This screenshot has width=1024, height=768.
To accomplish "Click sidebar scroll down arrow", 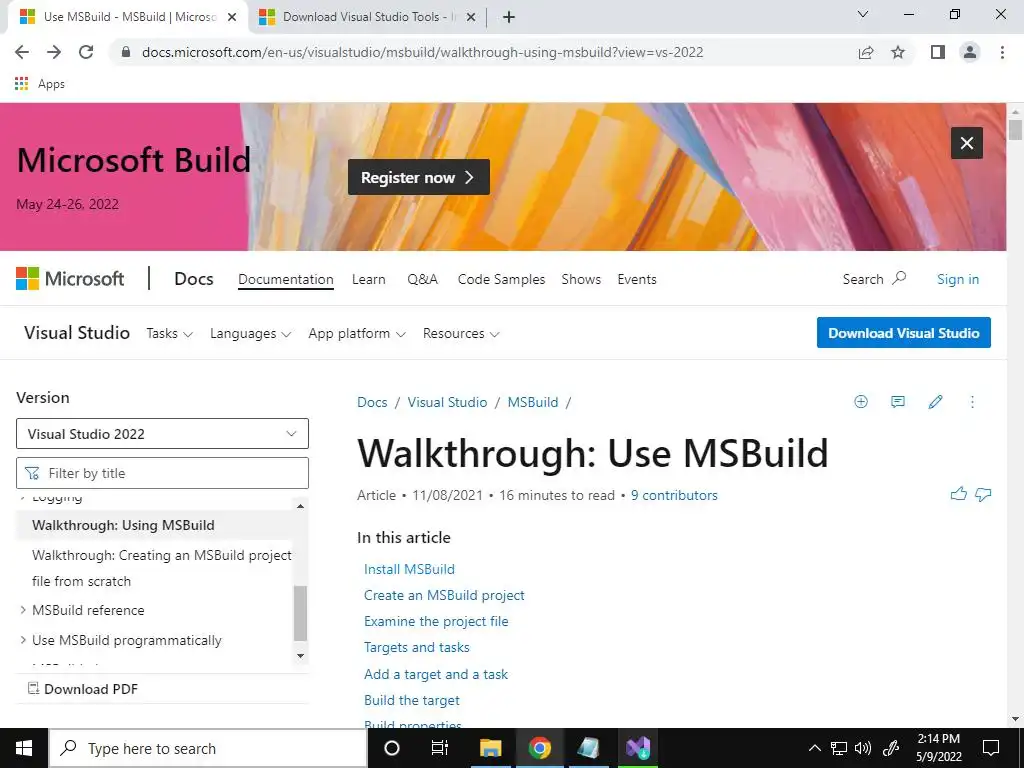I will pyautogui.click(x=300, y=656).
